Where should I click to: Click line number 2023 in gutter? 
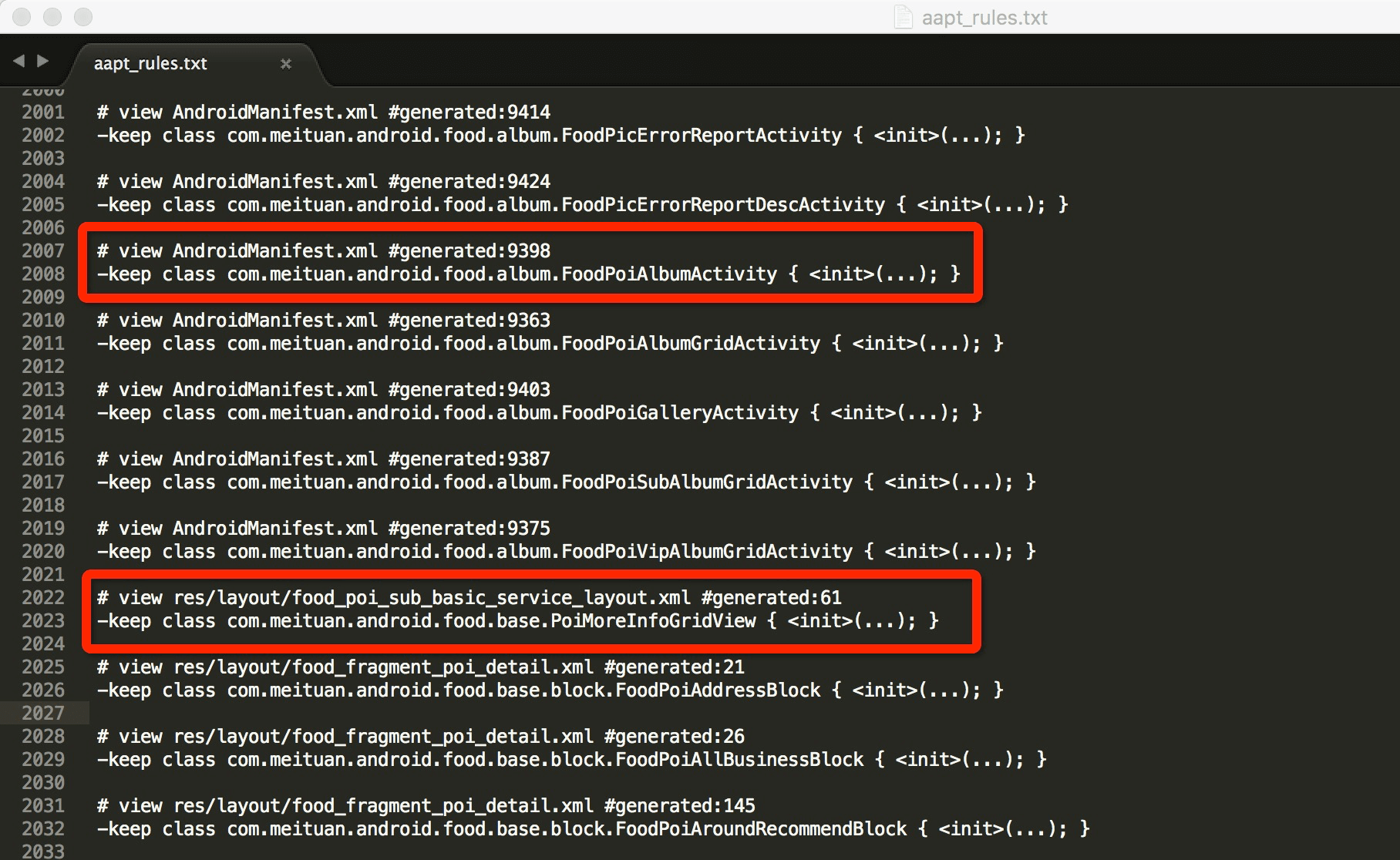[x=43, y=621]
